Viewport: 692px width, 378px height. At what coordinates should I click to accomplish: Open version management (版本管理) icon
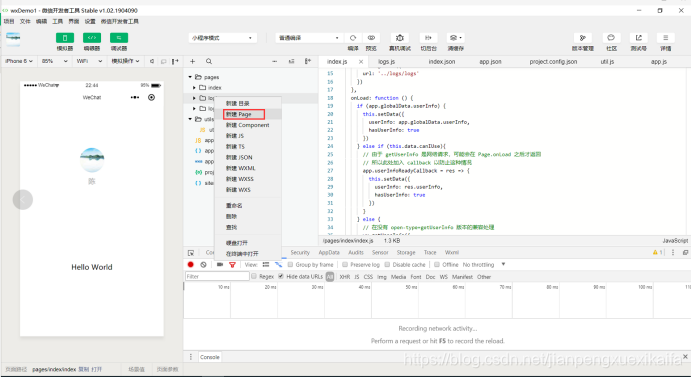(583, 38)
